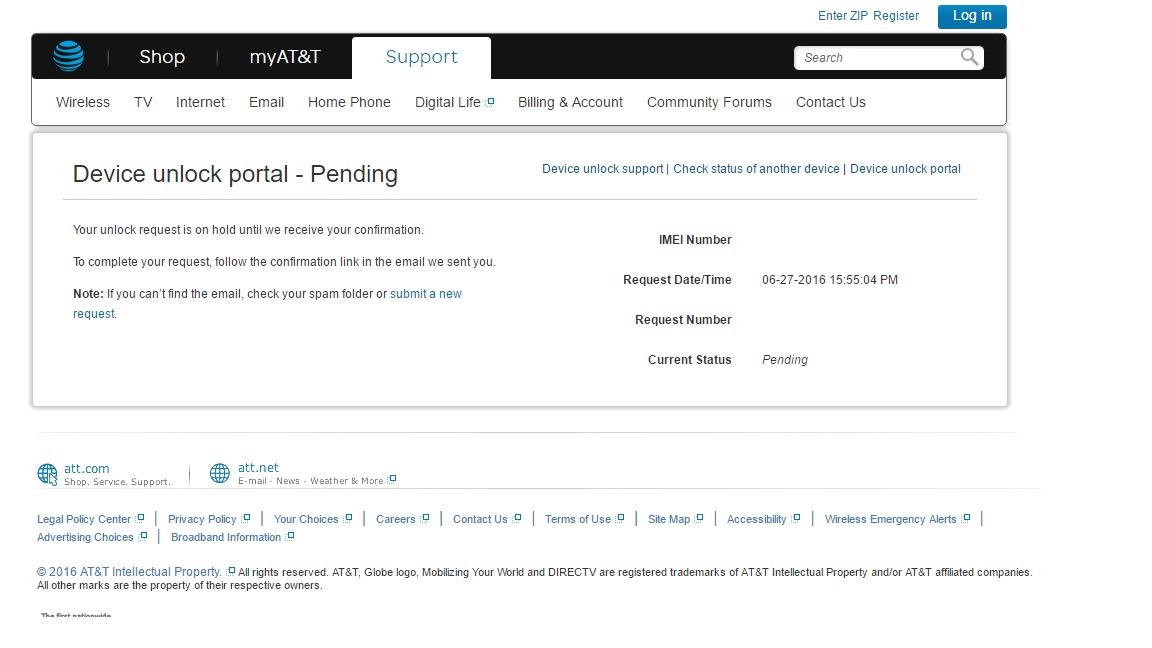This screenshot has height=648, width=1152.
Task: Open the Shop tab
Action: (162, 57)
